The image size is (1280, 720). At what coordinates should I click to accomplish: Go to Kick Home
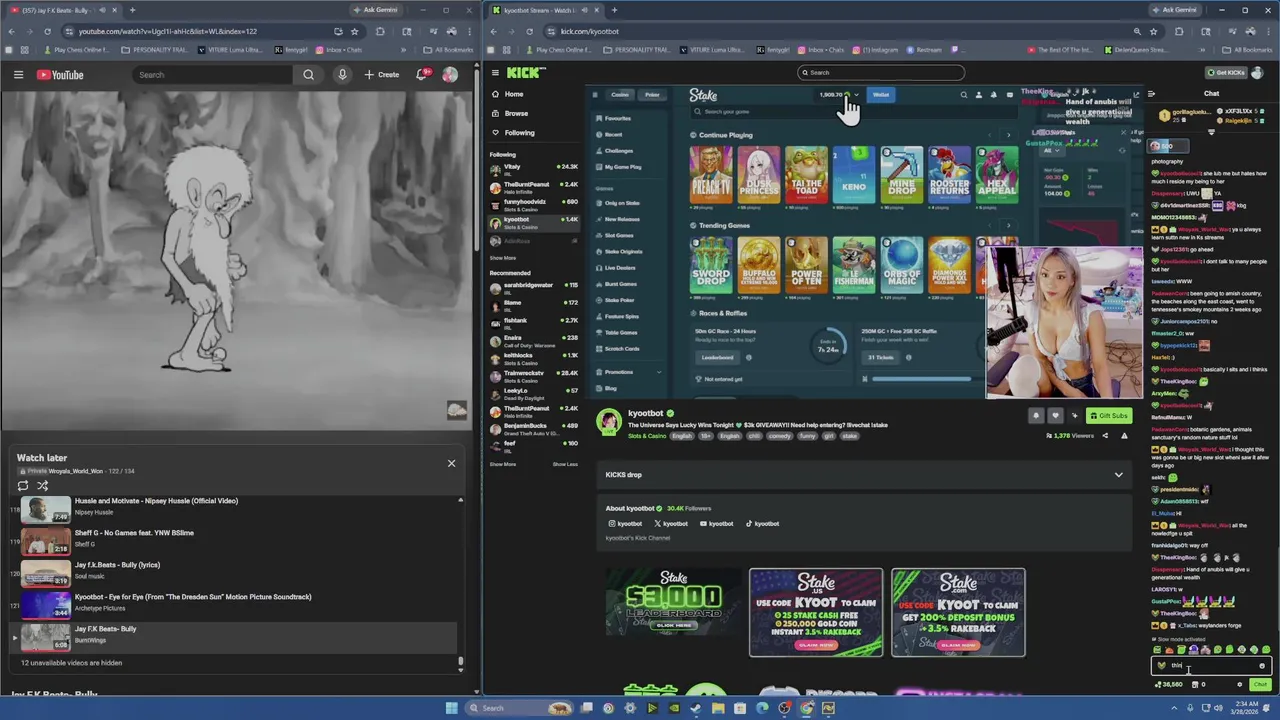tap(514, 94)
